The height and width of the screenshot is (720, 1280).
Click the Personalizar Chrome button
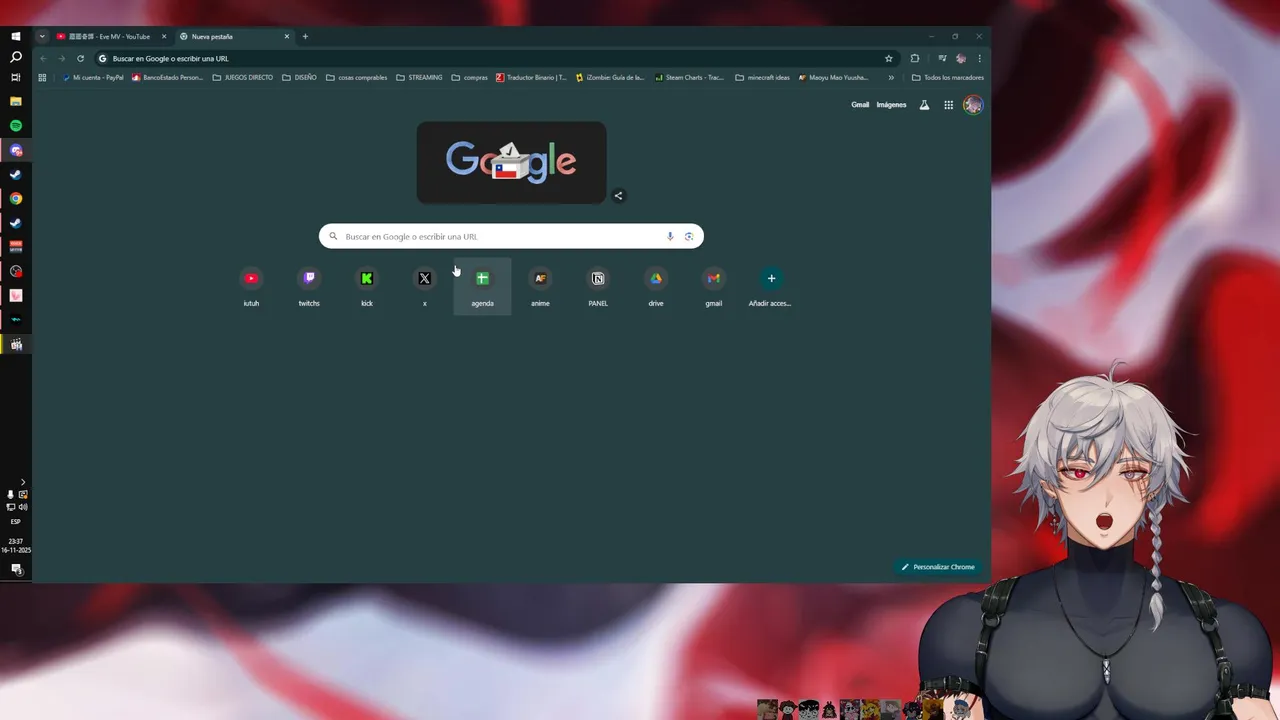click(938, 567)
